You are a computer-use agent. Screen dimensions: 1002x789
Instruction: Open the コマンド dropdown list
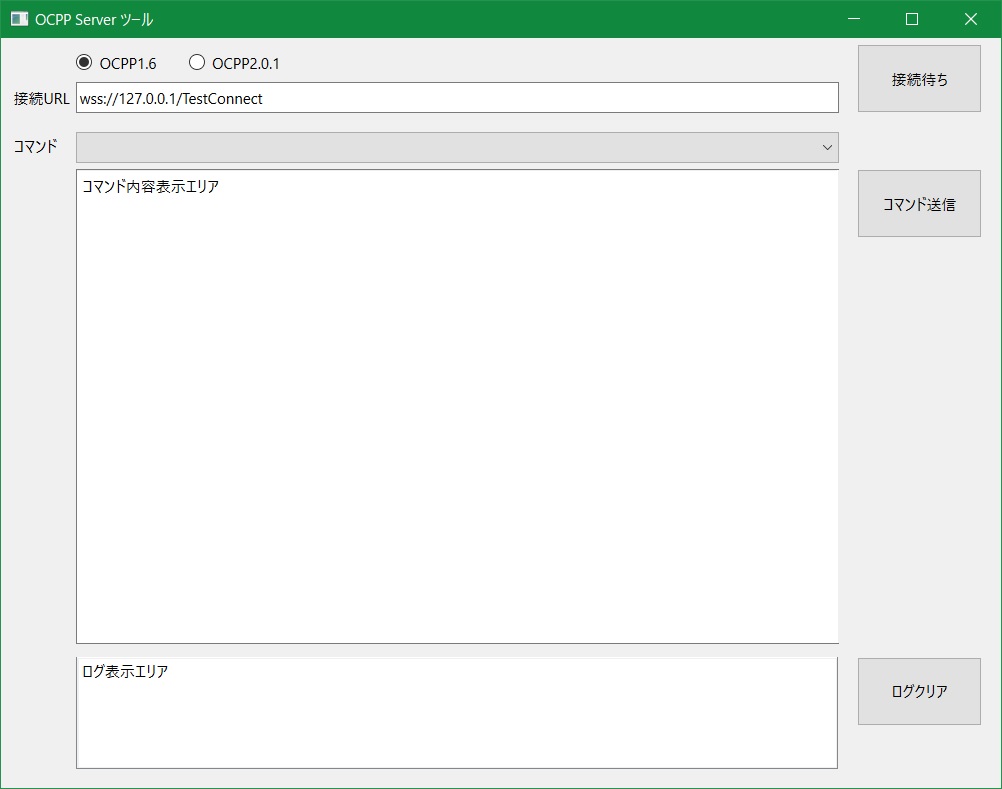(457, 148)
